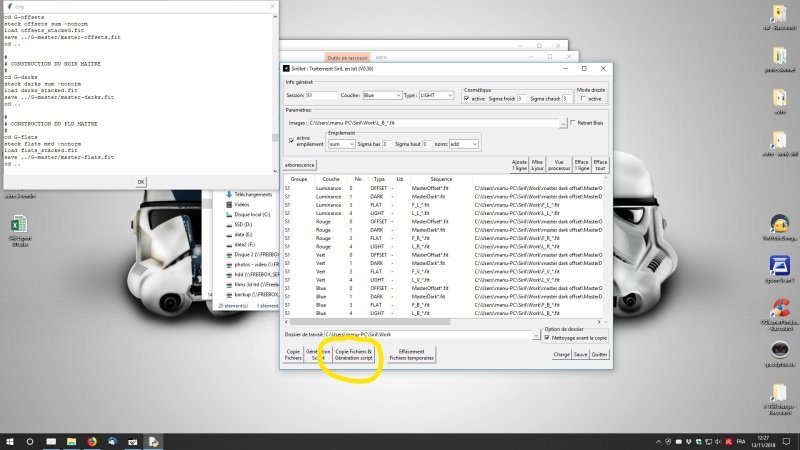The image size is (800, 450).
Task: Click the Type column header
Action: coord(379,179)
